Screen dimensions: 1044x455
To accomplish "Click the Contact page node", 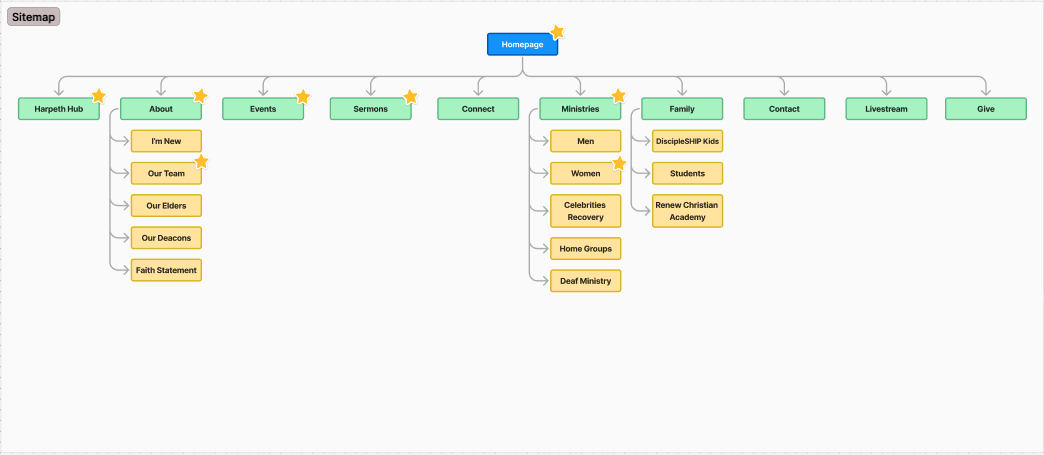I will tap(784, 109).
